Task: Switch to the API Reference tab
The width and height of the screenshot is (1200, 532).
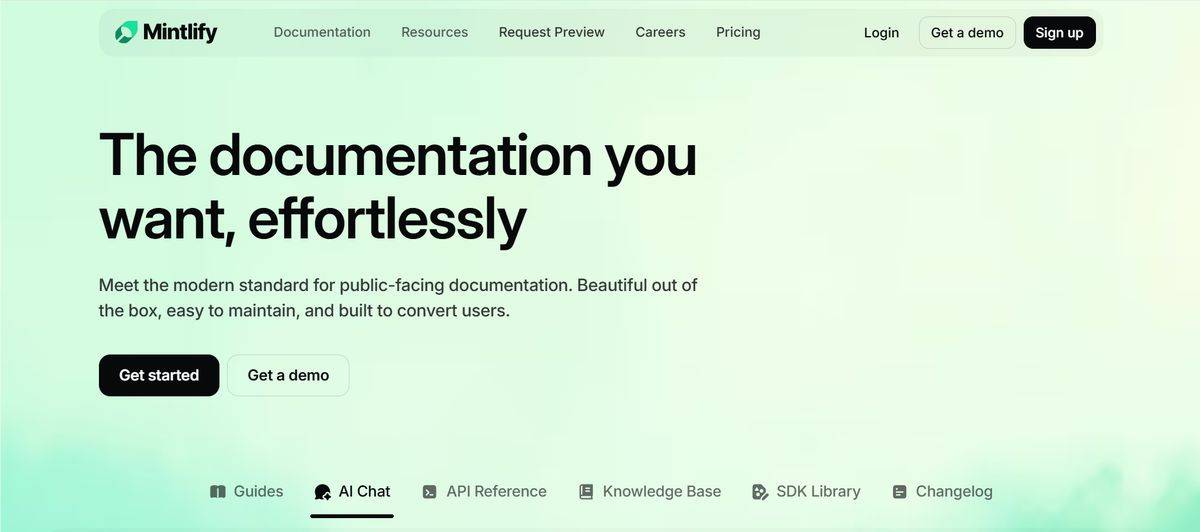Action: [x=485, y=491]
